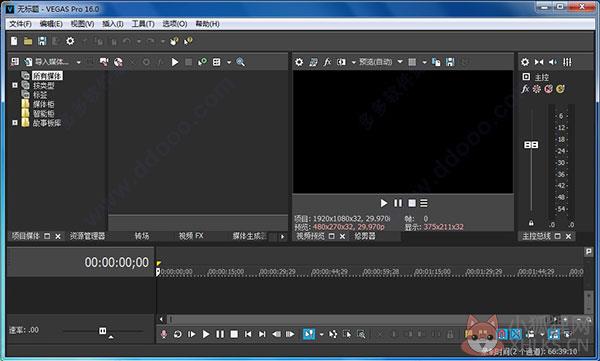600x361 pixels.
Task: Click the master bus volume fader handle
Action: point(531,145)
